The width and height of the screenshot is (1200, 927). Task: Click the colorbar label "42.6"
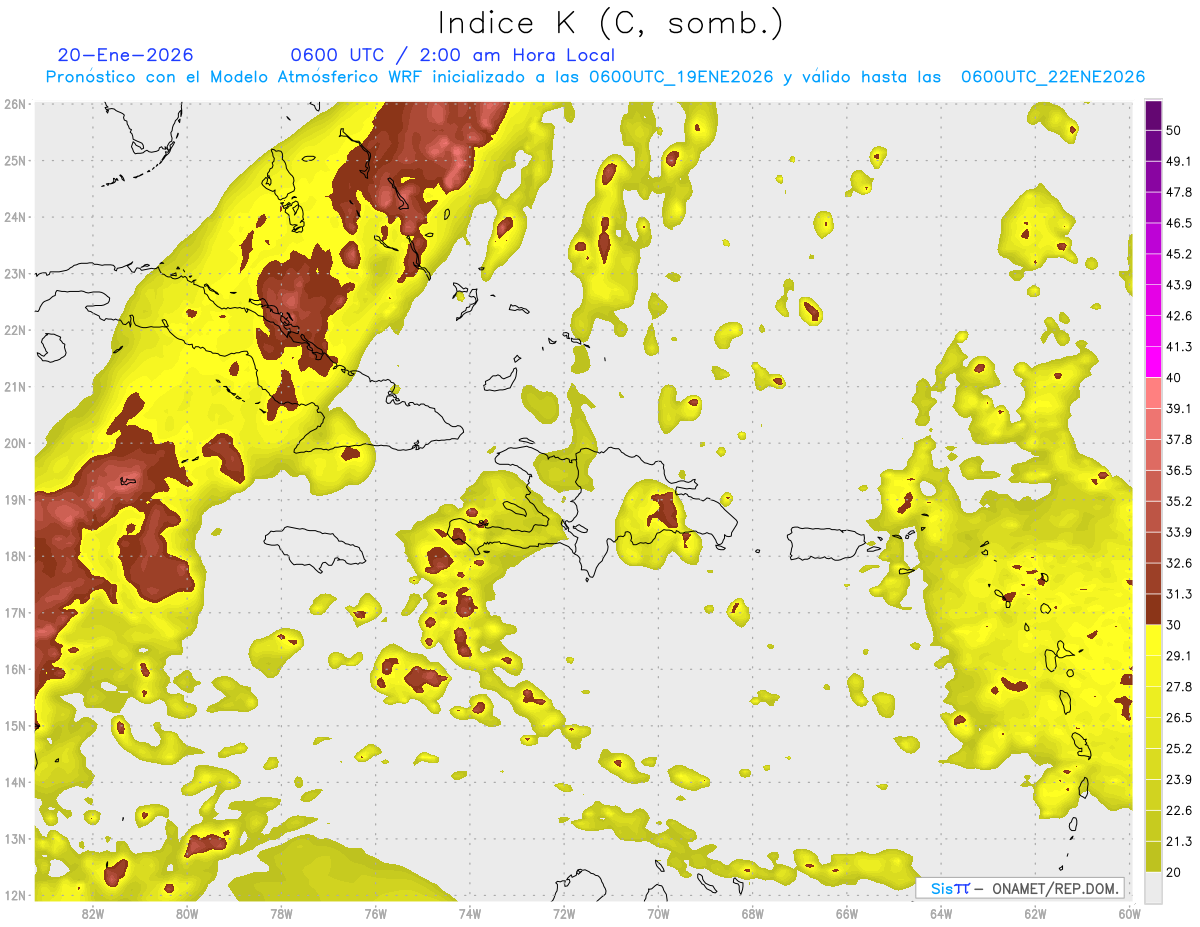(x=1178, y=316)
